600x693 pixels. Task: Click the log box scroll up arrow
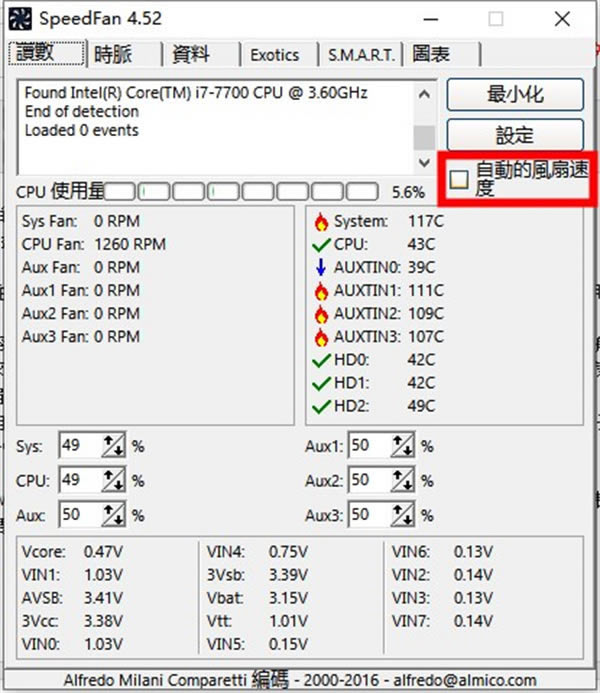pyautogui.click(x=424, y=94)
